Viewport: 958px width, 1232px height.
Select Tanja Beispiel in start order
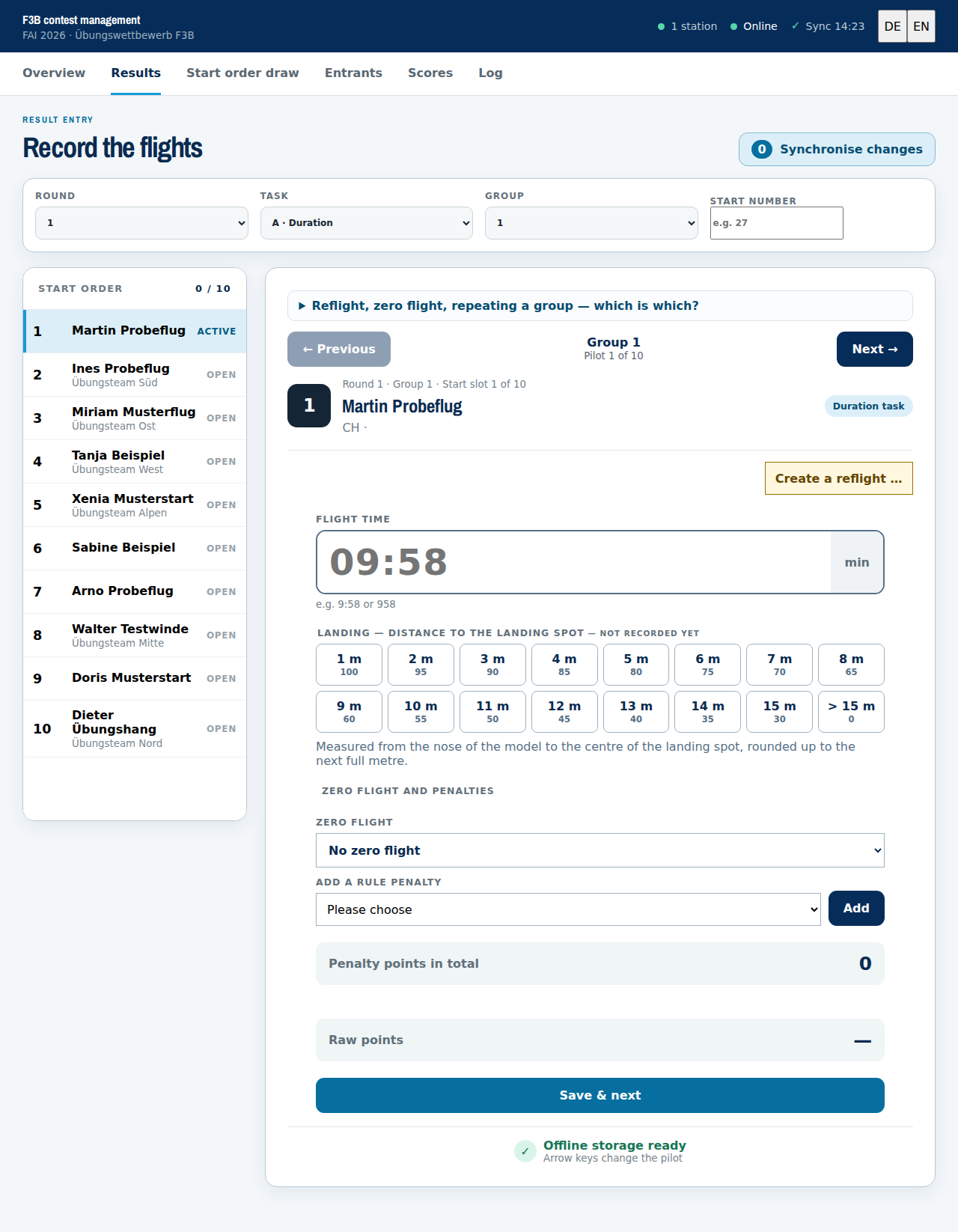click(135, 461)
